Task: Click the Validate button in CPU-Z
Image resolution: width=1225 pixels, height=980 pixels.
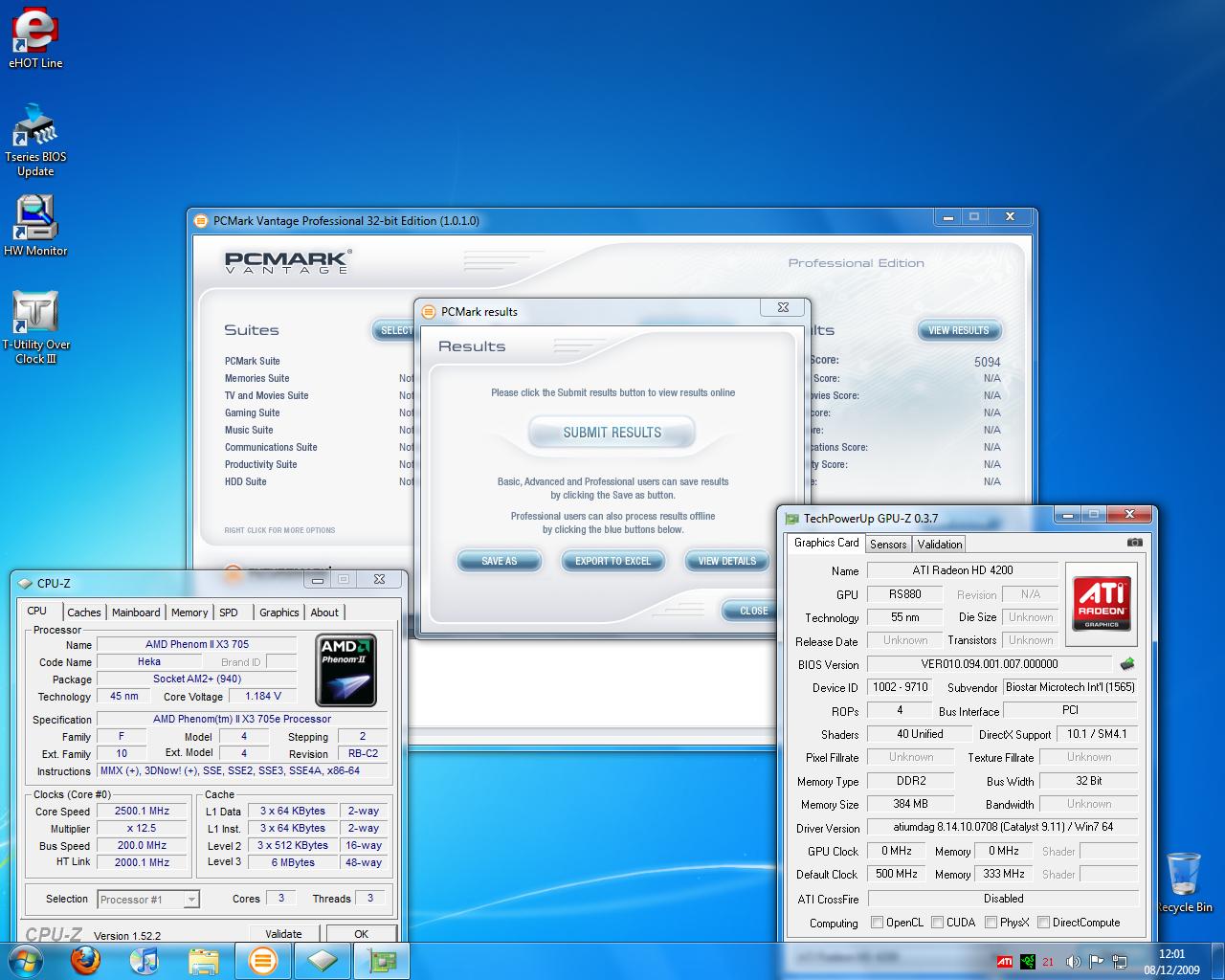Action: coord(283,934)
